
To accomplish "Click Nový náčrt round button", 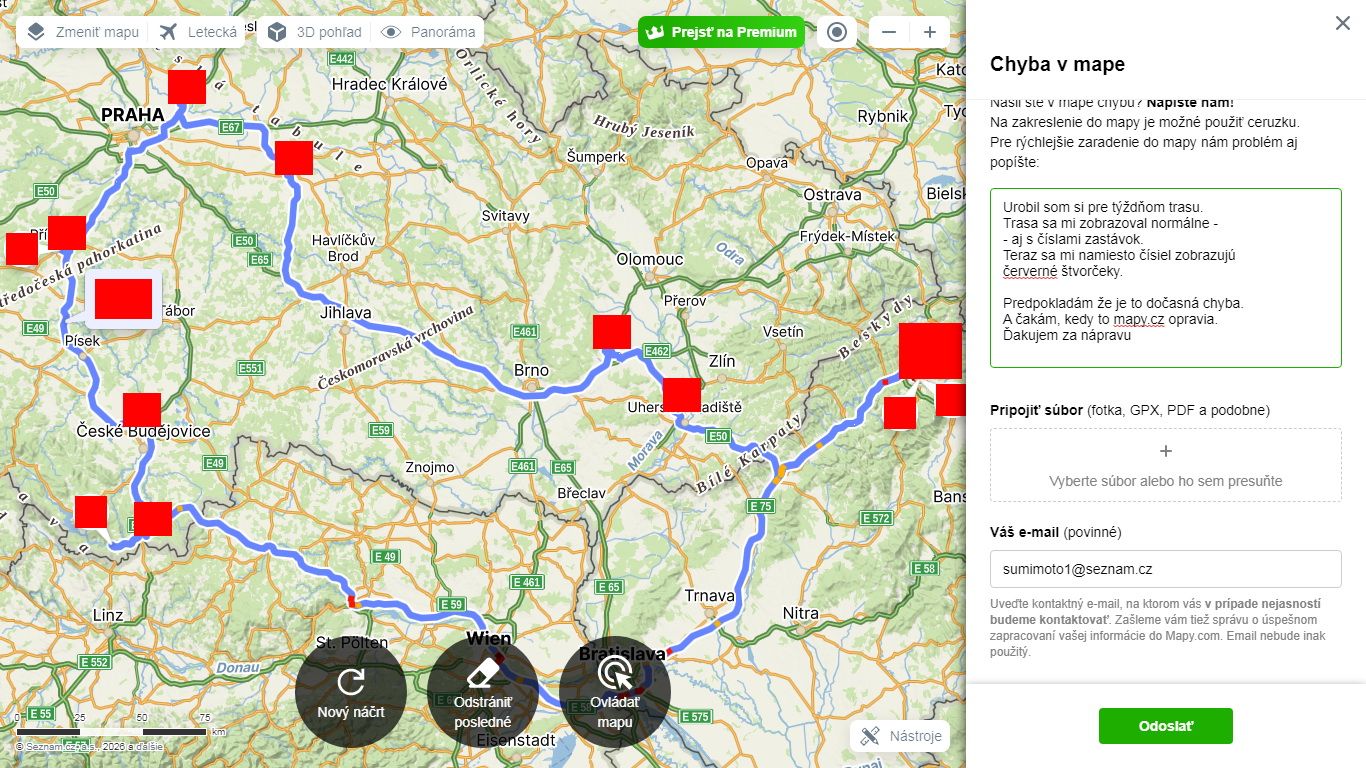I will [351, 692].
